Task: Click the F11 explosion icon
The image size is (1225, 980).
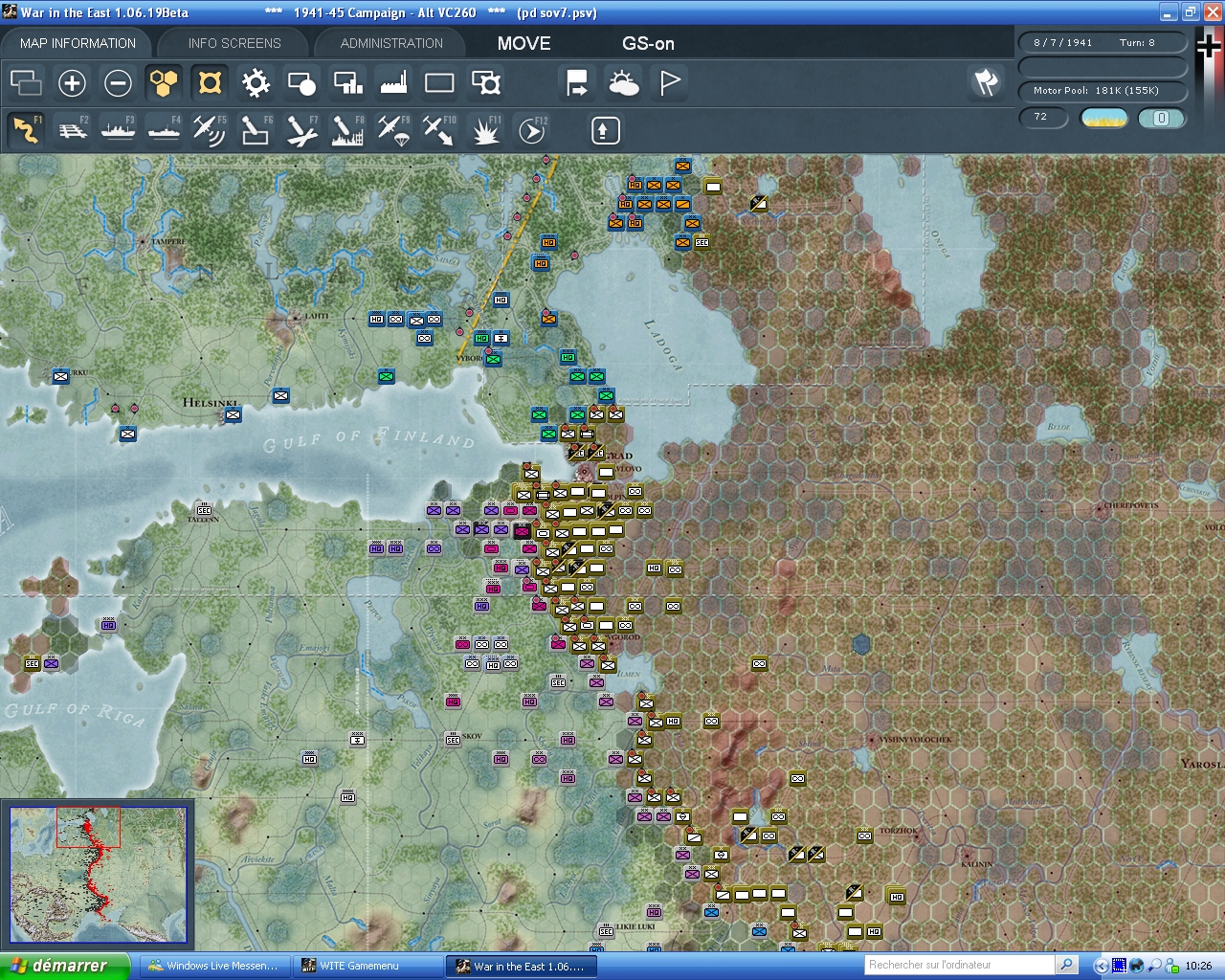Action: point(486,130)
